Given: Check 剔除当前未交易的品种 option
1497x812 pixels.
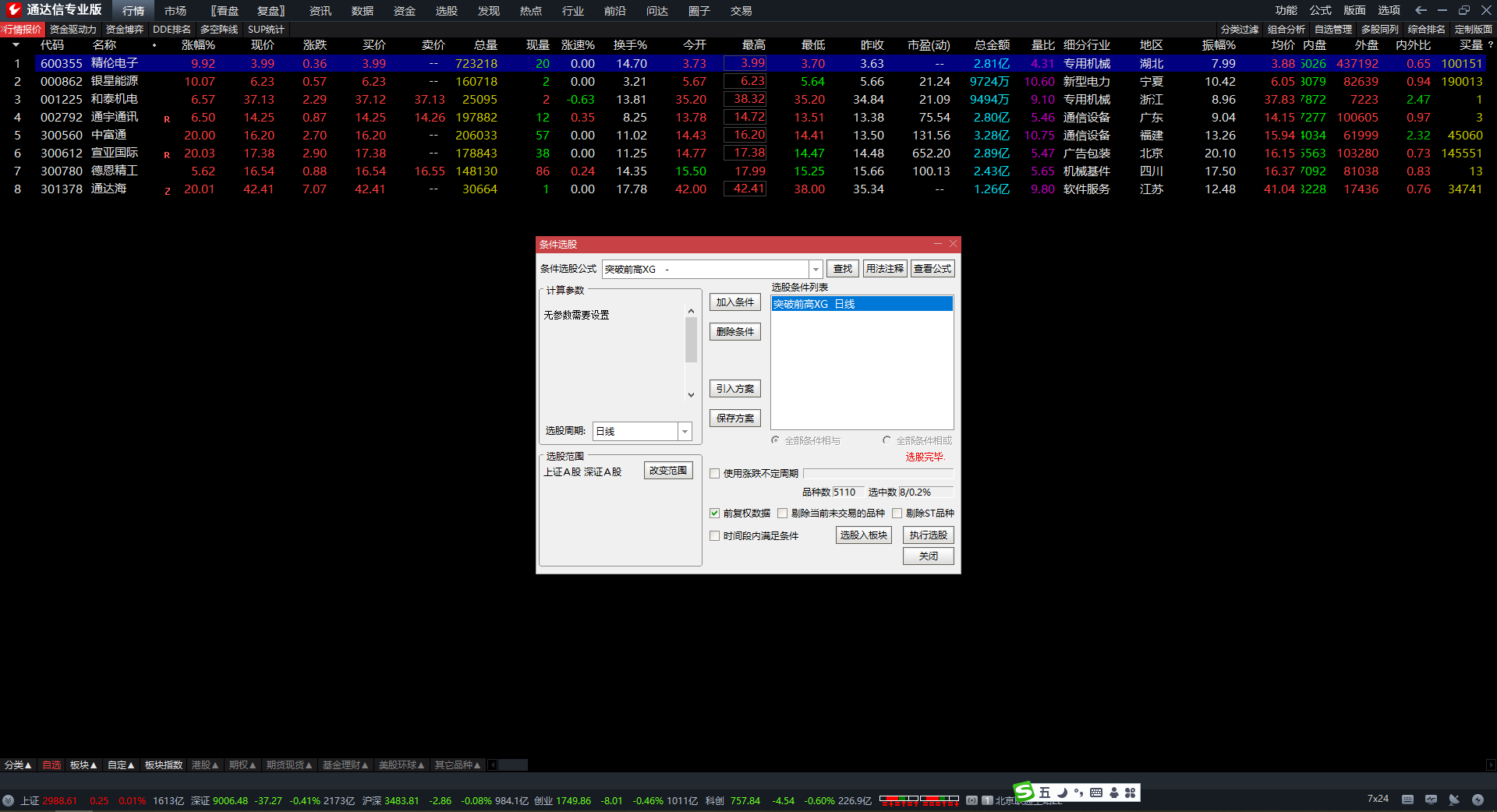Looking at the screenshot, I should pyautogui.click(x=782, y=513).
